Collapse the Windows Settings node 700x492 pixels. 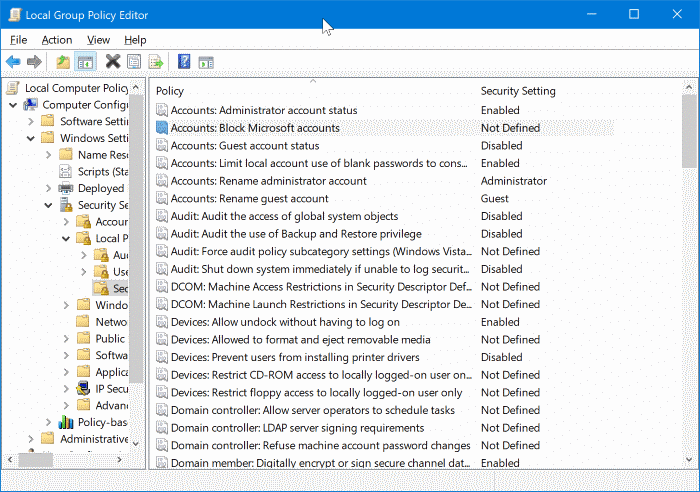30,138
